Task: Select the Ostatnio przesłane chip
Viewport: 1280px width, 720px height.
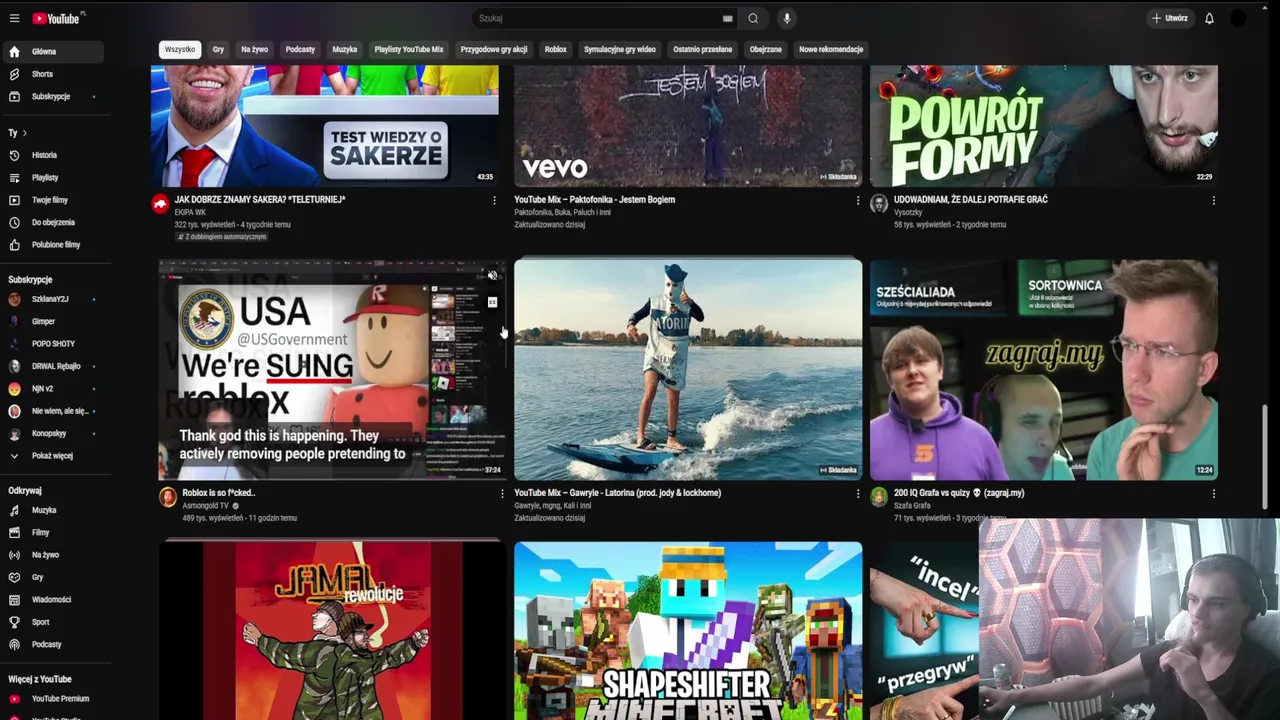Action: click(x=702, y=49)
